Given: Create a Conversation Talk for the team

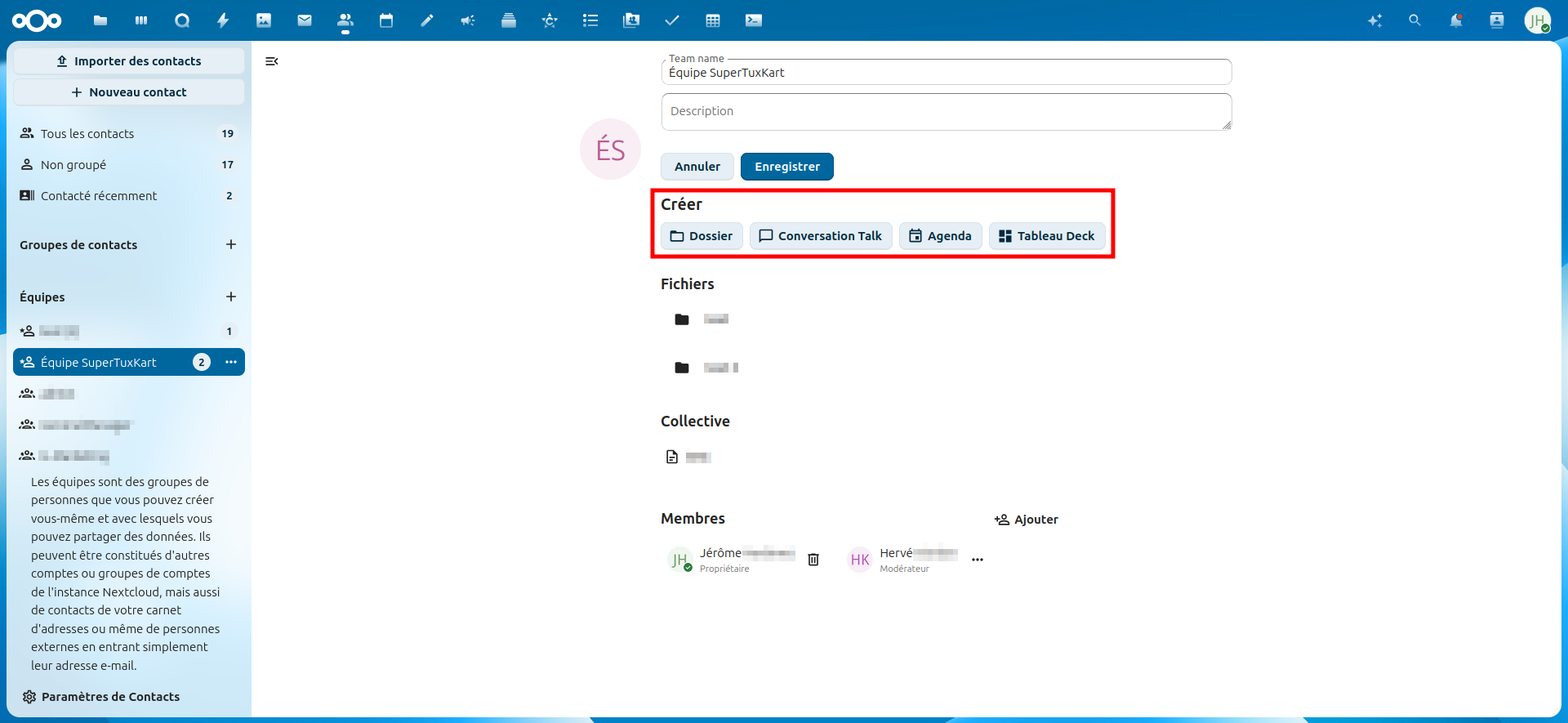Looking at the screenshot, I should tap(821, 236).
